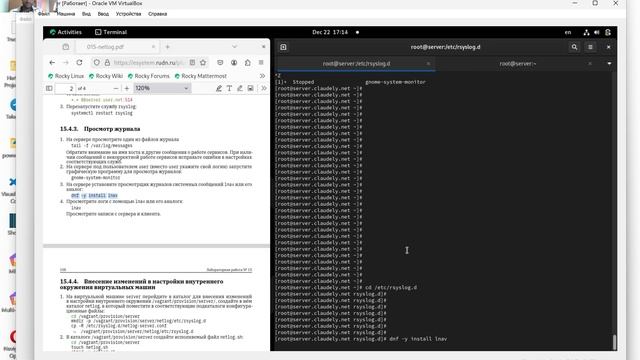Screen dimensions: 640x360
Task: Zoom out the PDF with minus button
Action: (116, 88)
